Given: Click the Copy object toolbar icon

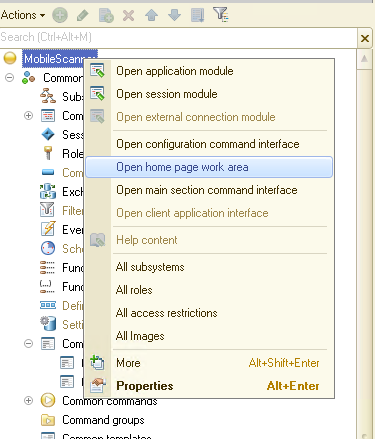Looking at the screenshot, I should click(106, 15).
